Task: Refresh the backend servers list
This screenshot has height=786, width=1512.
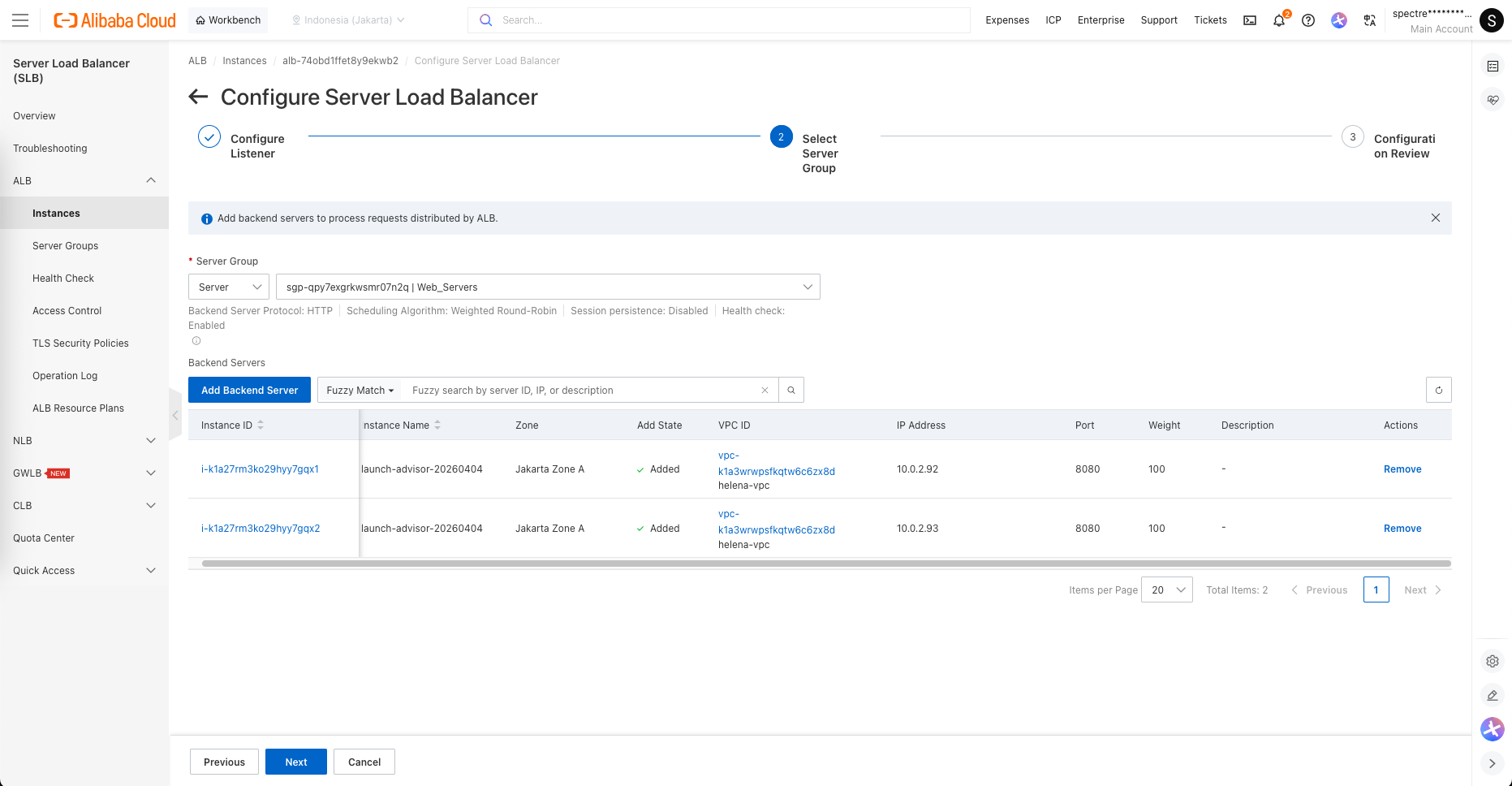Action: 1438,391
